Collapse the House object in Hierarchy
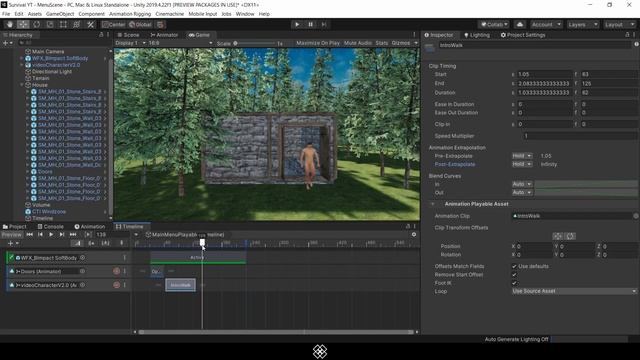This screenshot has width=640, height=360. click(22, 85)
